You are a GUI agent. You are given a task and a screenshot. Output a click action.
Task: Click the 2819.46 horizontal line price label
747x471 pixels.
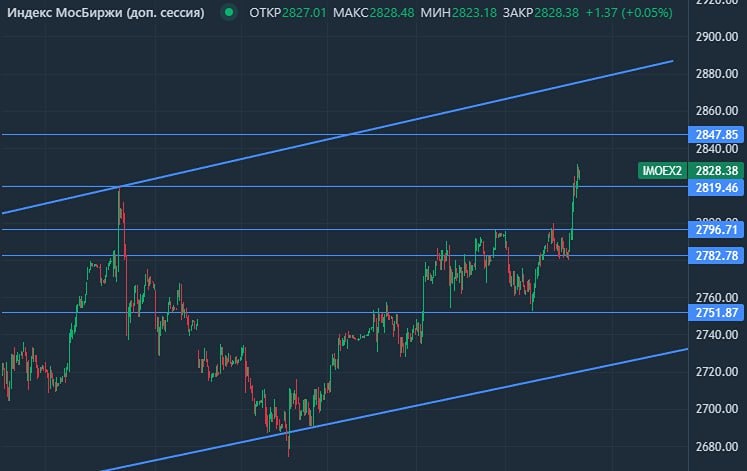tap(716, 188)
